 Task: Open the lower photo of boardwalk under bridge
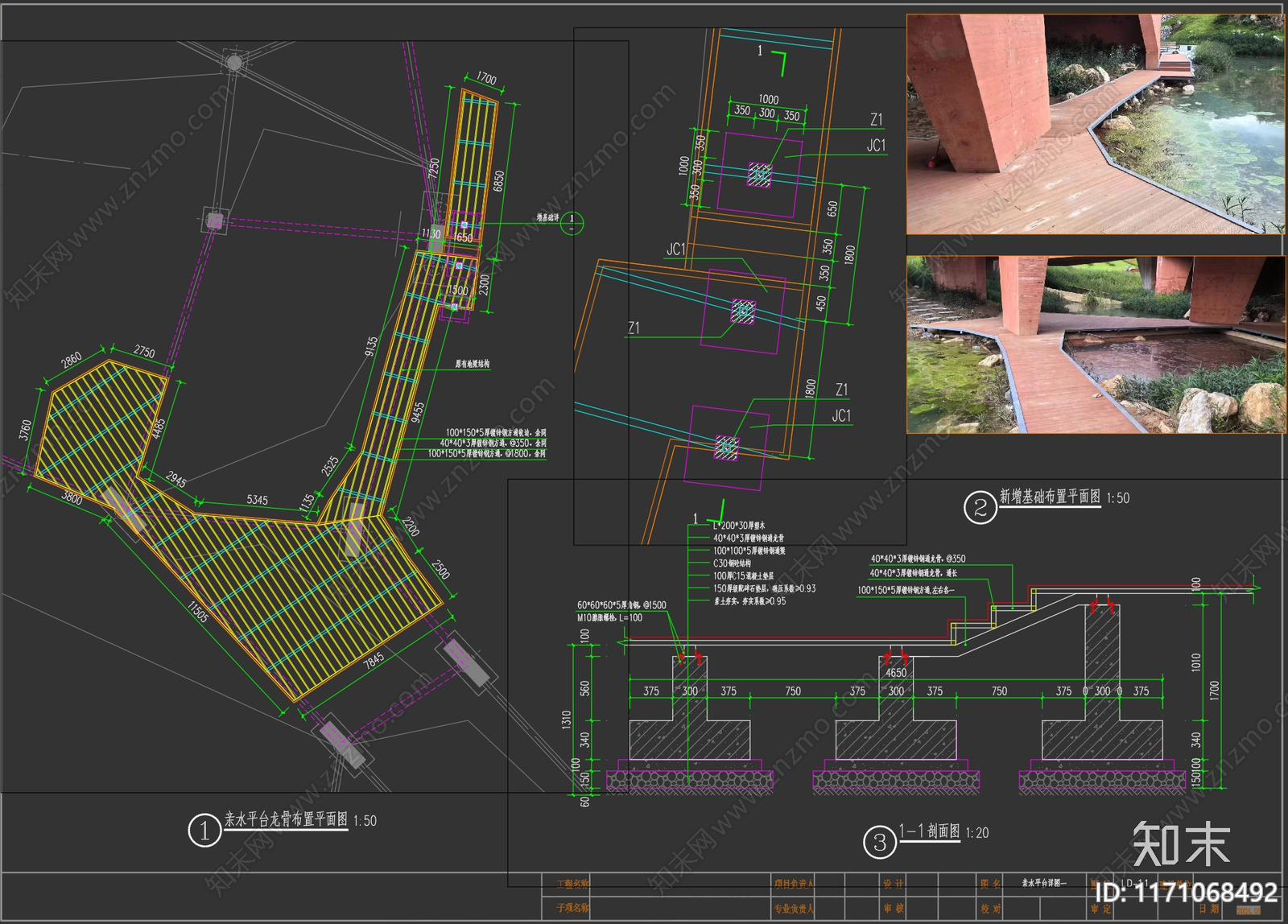point(1096,344)
